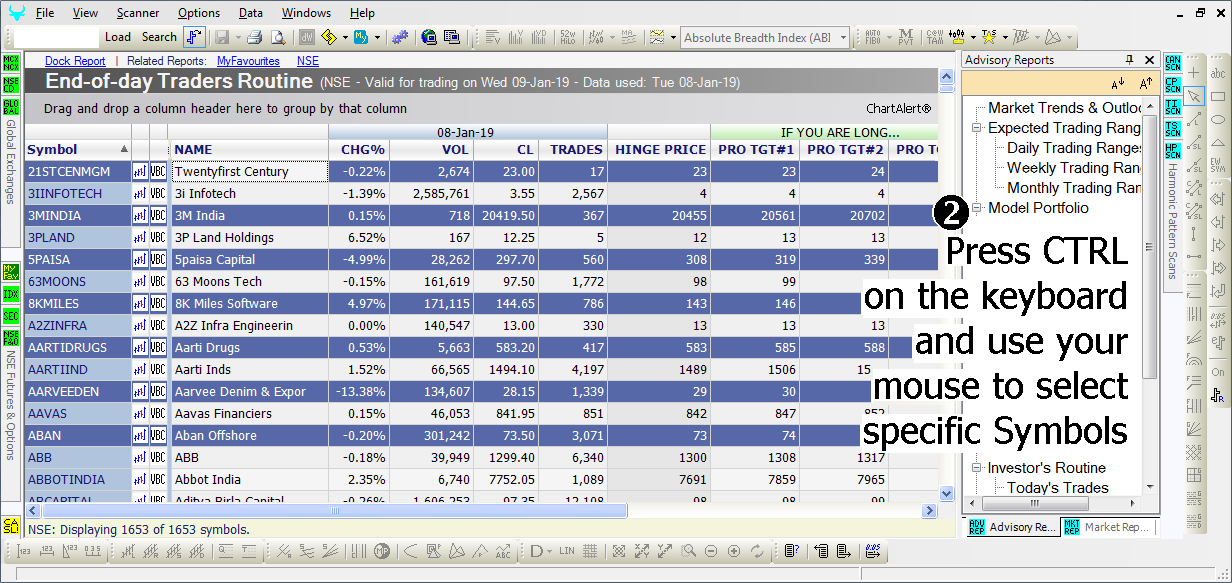
Task: Pin the Advisory Reports panel
Action: [x=1130, y=60]
